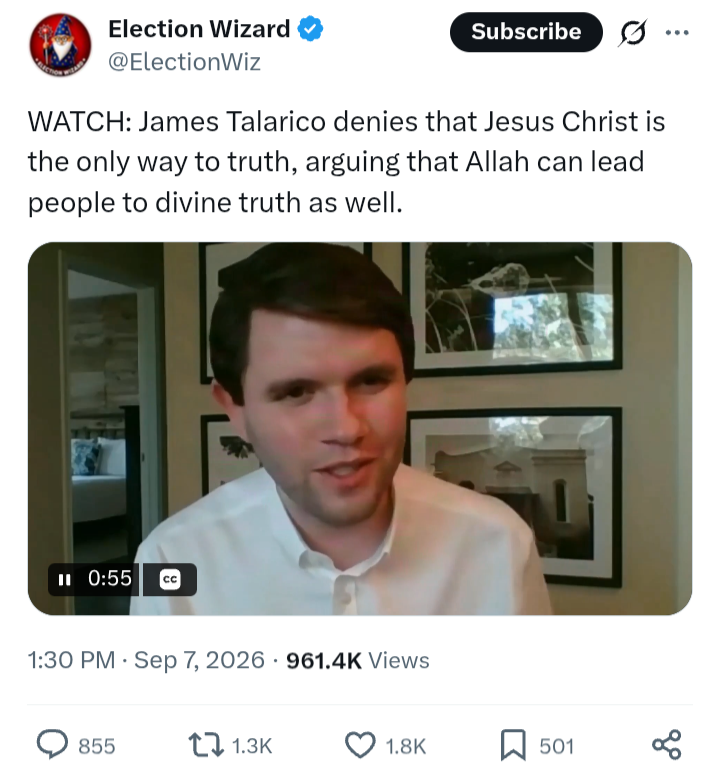
Task: Open the three-dot more options menu
Action: tap(677, 33)
